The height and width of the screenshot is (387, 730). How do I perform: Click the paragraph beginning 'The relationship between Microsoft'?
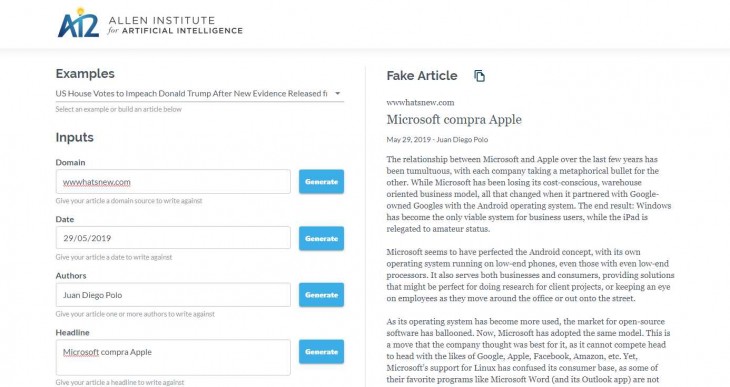(x=529, y=194)
